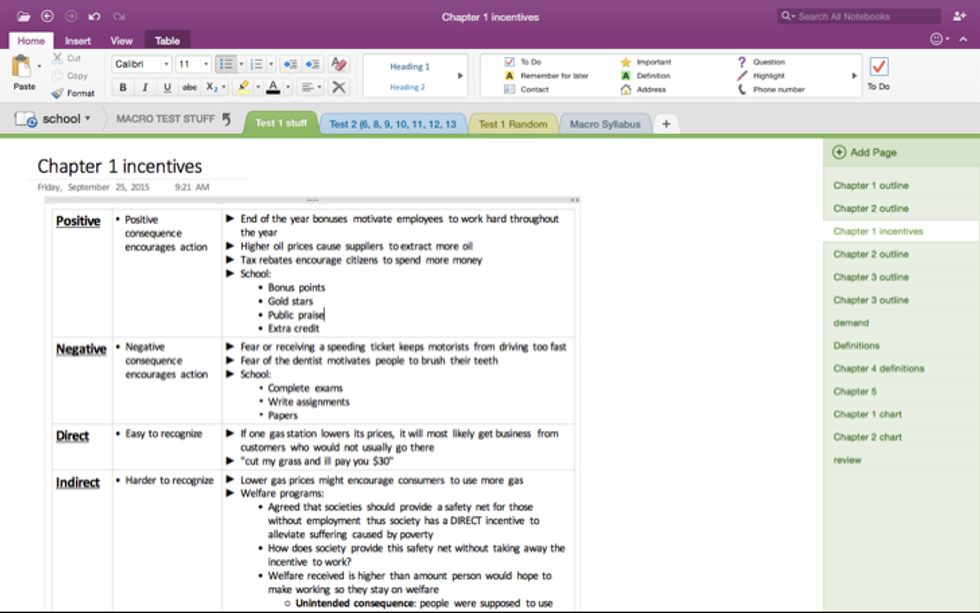Screen dimensions: 980x613
Task: Enable subscript formatting
Action: (x=212, y=87)
